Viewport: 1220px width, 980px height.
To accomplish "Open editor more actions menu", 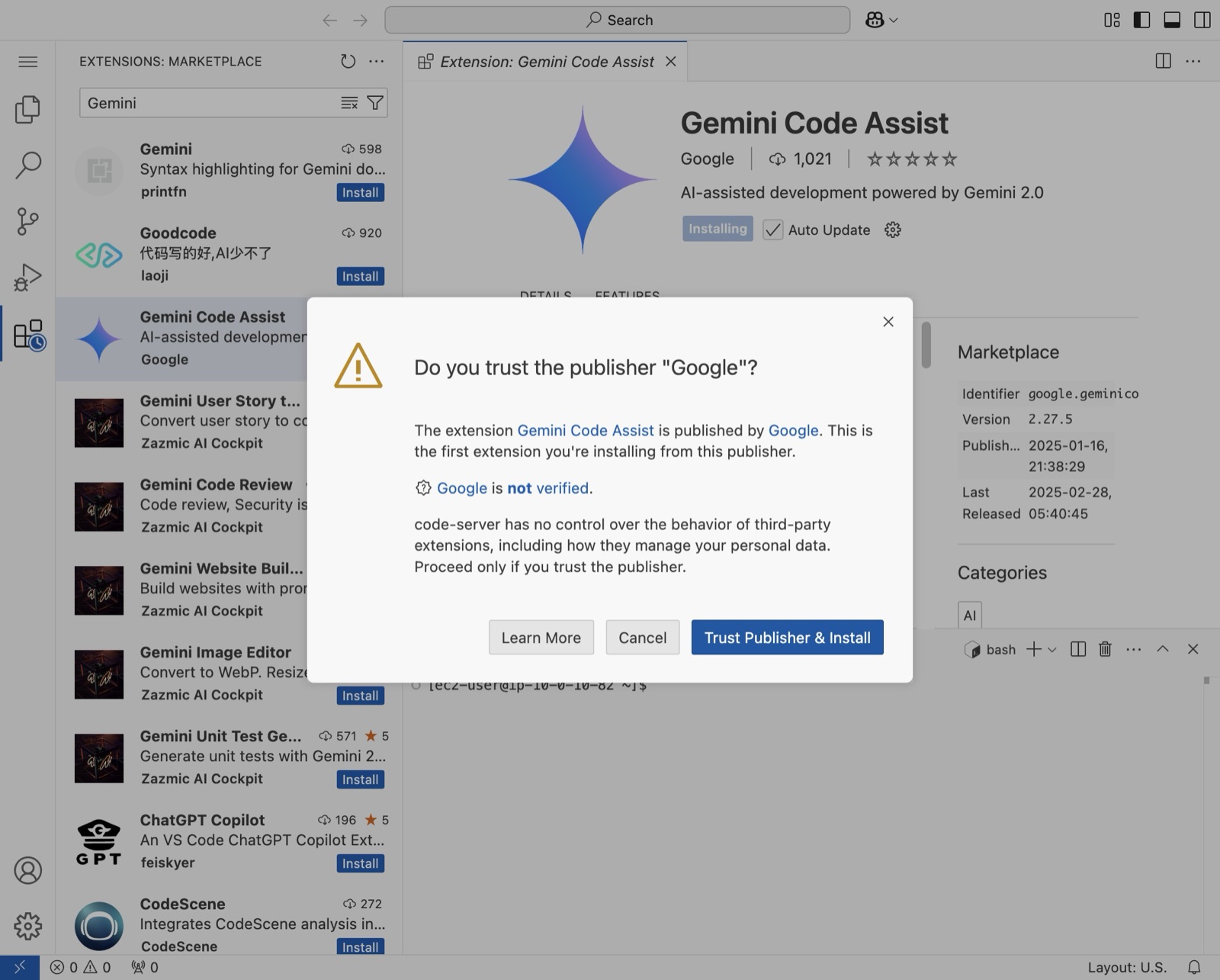I will coord(1193,62).
